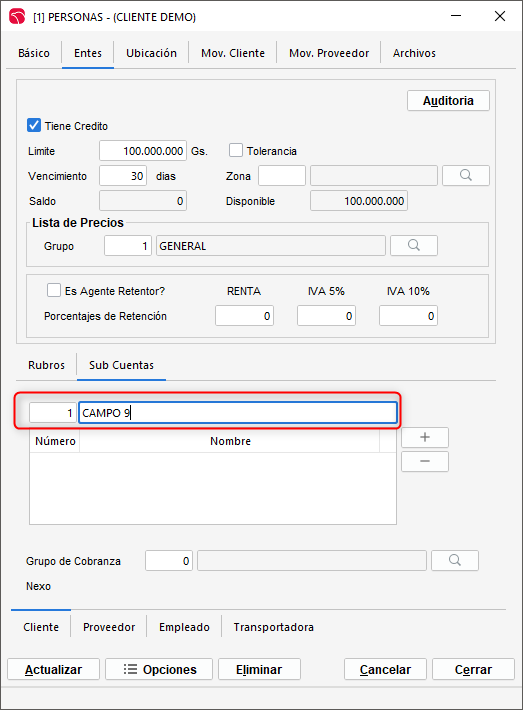This screenshot has width=523, height=710.
Task: Click the red app logo in title bar
Action: tap(17, 17)
